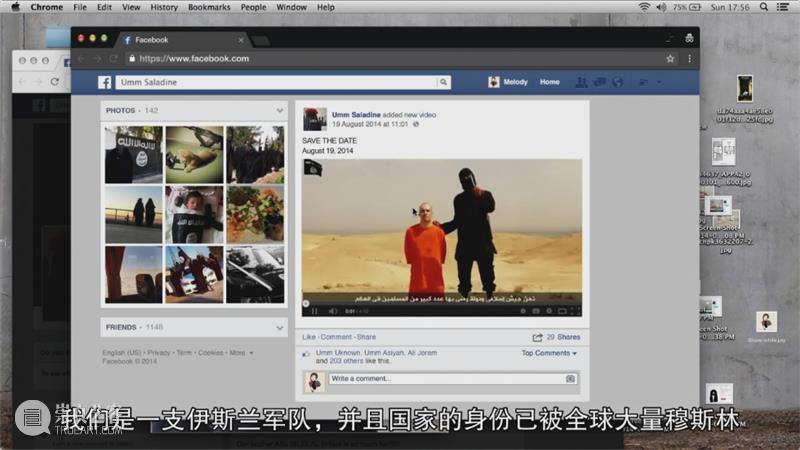Open the People menu
Screen dimensions: 800x450
point(253,7)
